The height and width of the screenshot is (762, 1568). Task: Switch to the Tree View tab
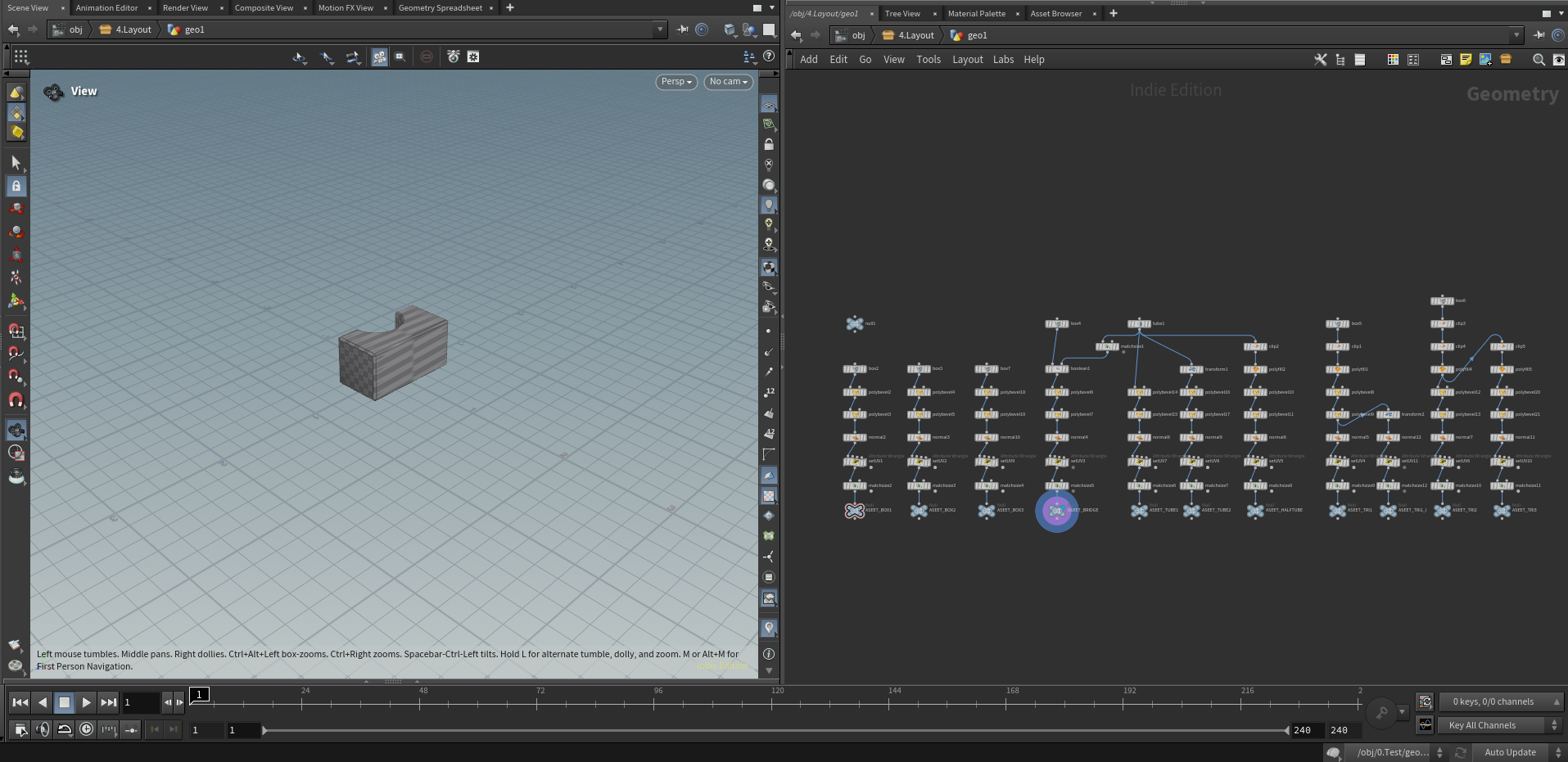tap(902, 13)
